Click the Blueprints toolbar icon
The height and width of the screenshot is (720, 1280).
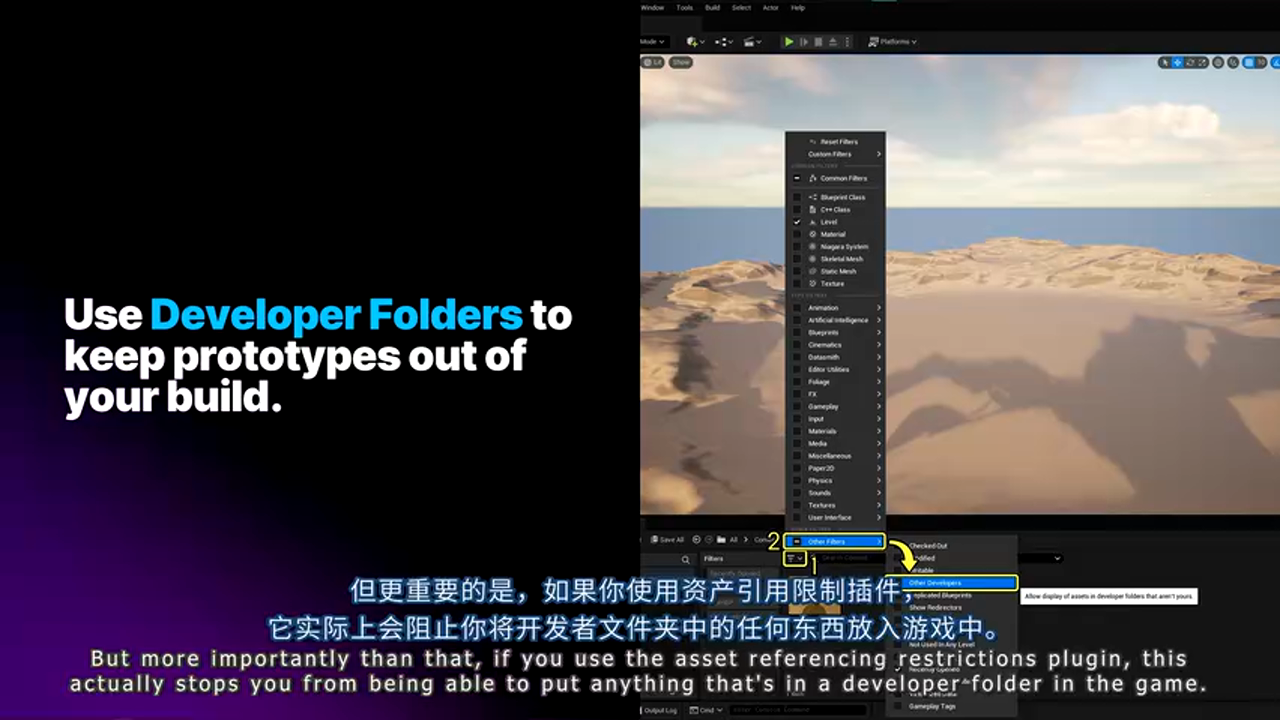pyautogui.click(x=723, y=42)
